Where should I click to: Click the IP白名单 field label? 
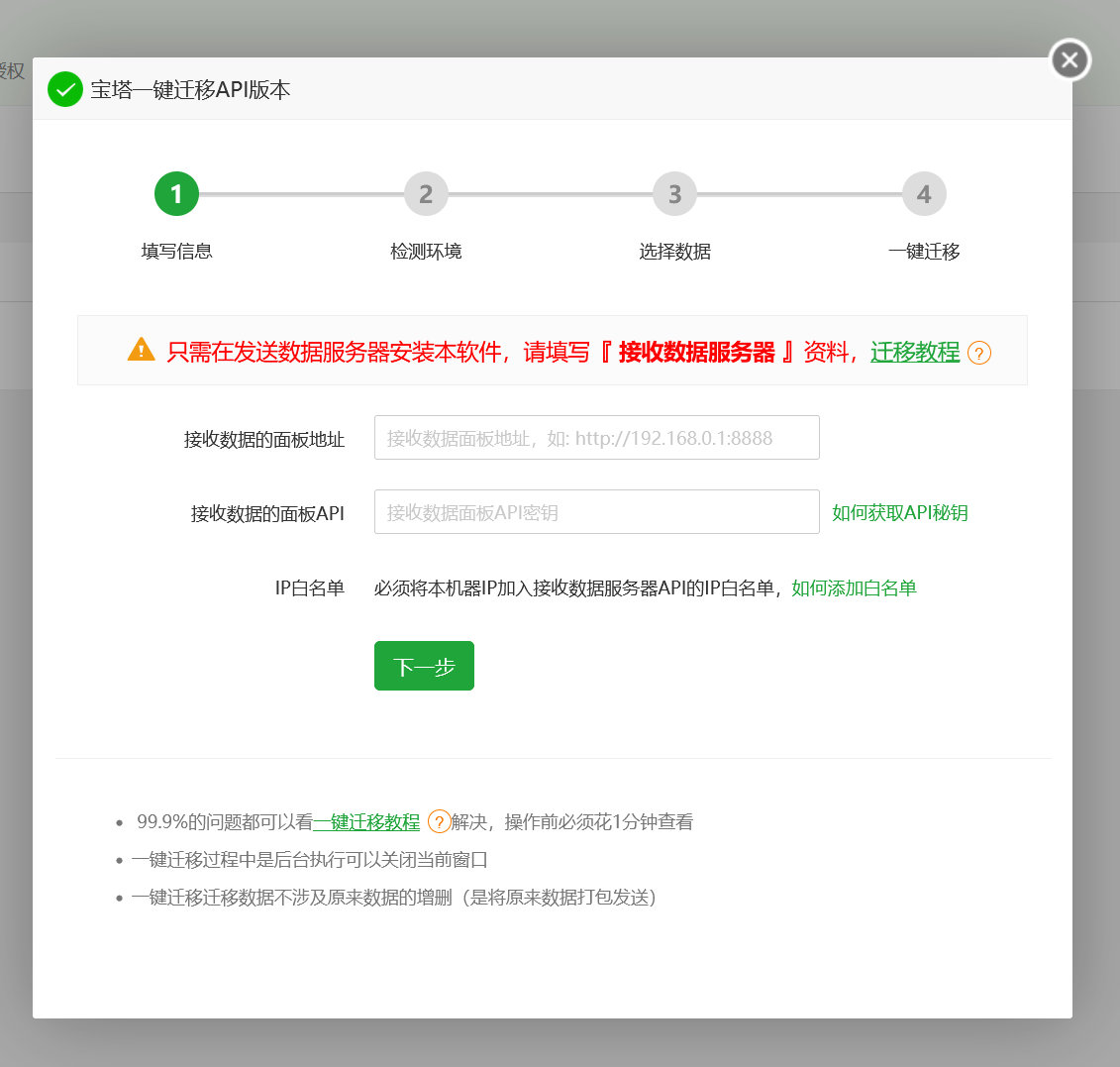click(309, 588)
